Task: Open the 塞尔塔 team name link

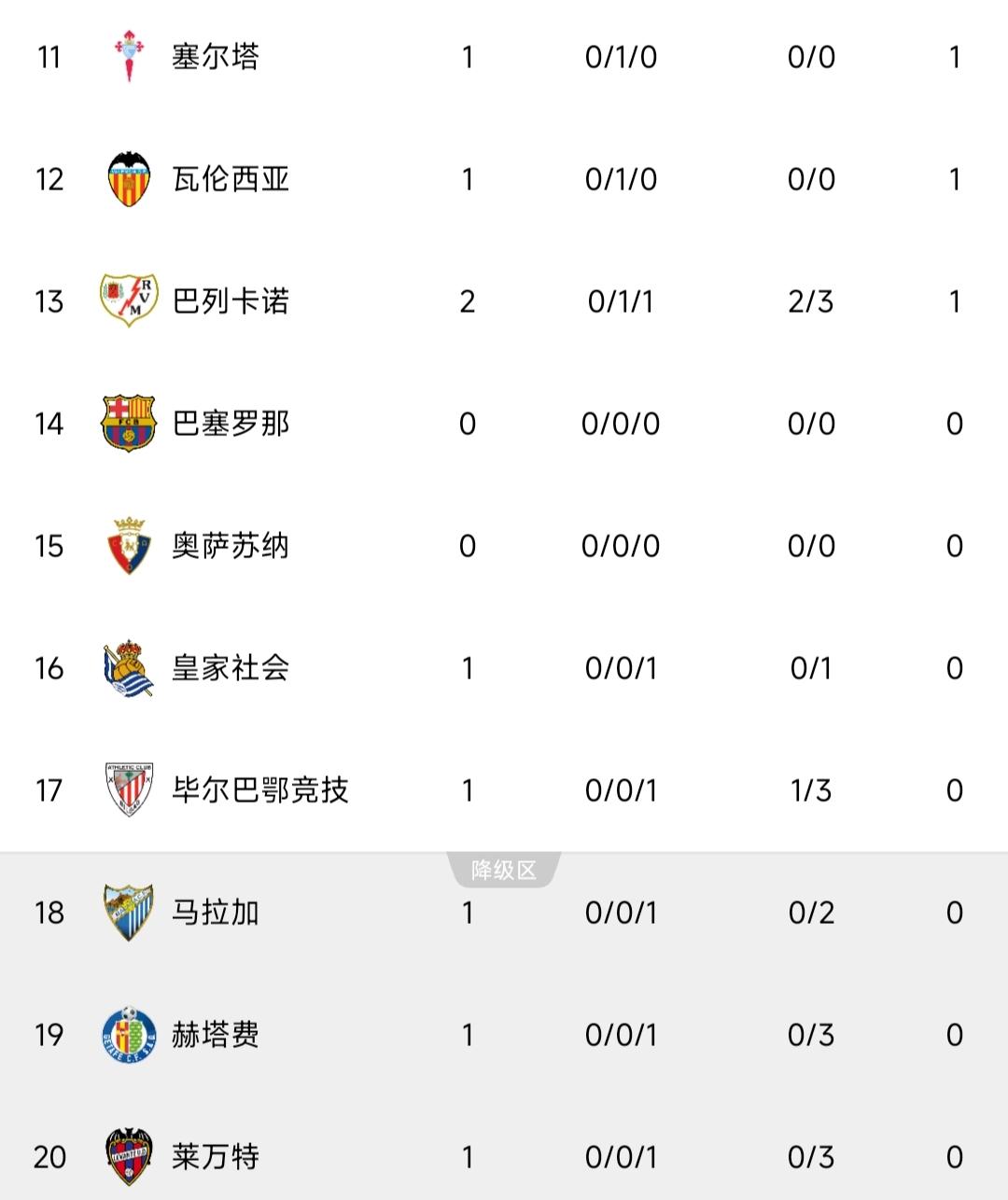Action: coord(216,57)
